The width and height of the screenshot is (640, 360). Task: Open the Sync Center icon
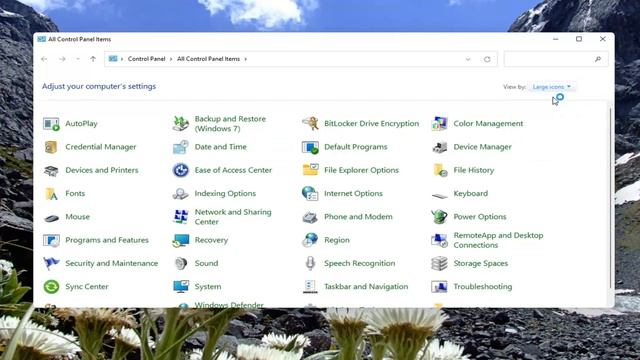[x=51, y=287]
